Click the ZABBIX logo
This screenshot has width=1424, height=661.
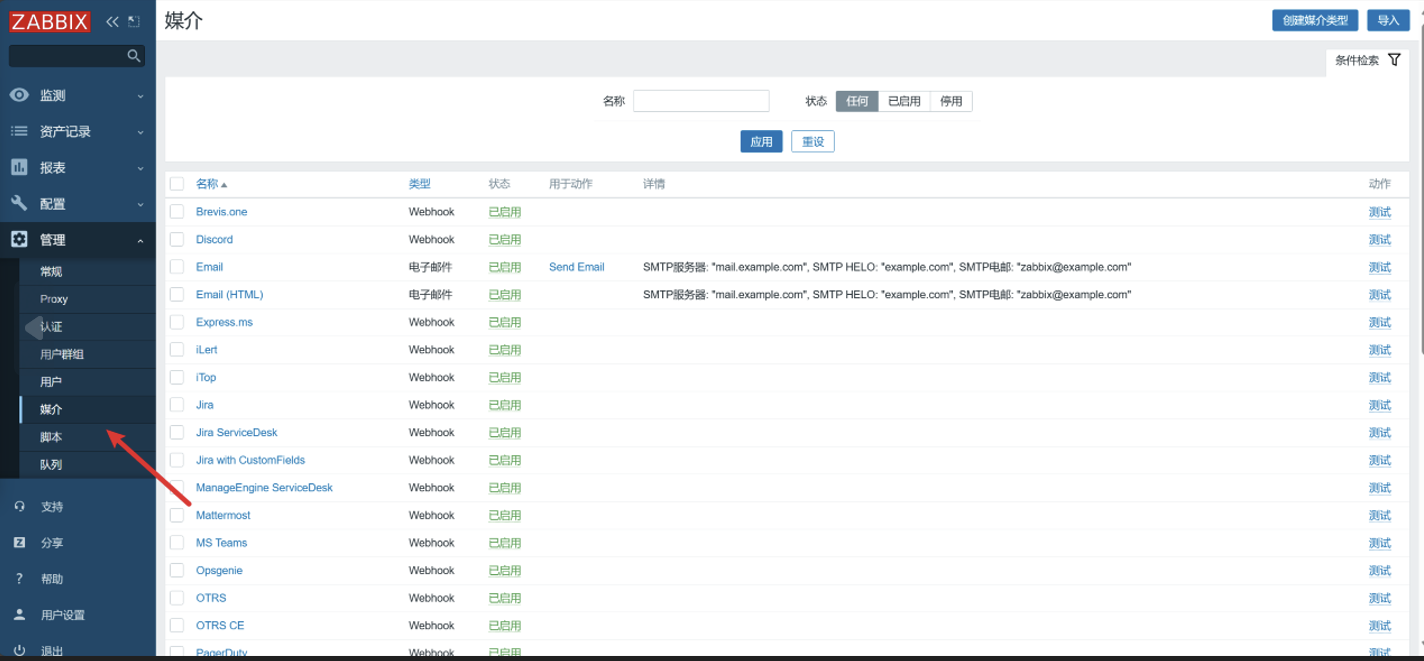pyautogui.click(x=49, y=21)
